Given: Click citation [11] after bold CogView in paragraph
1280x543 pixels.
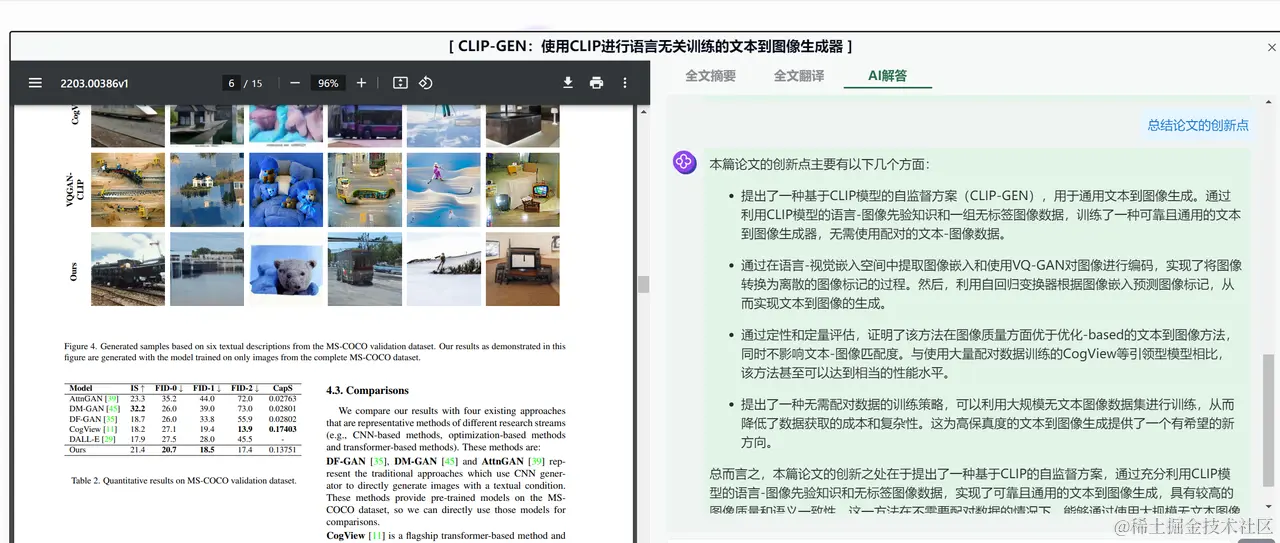Looking at the screenshot, I should [376, 536].
